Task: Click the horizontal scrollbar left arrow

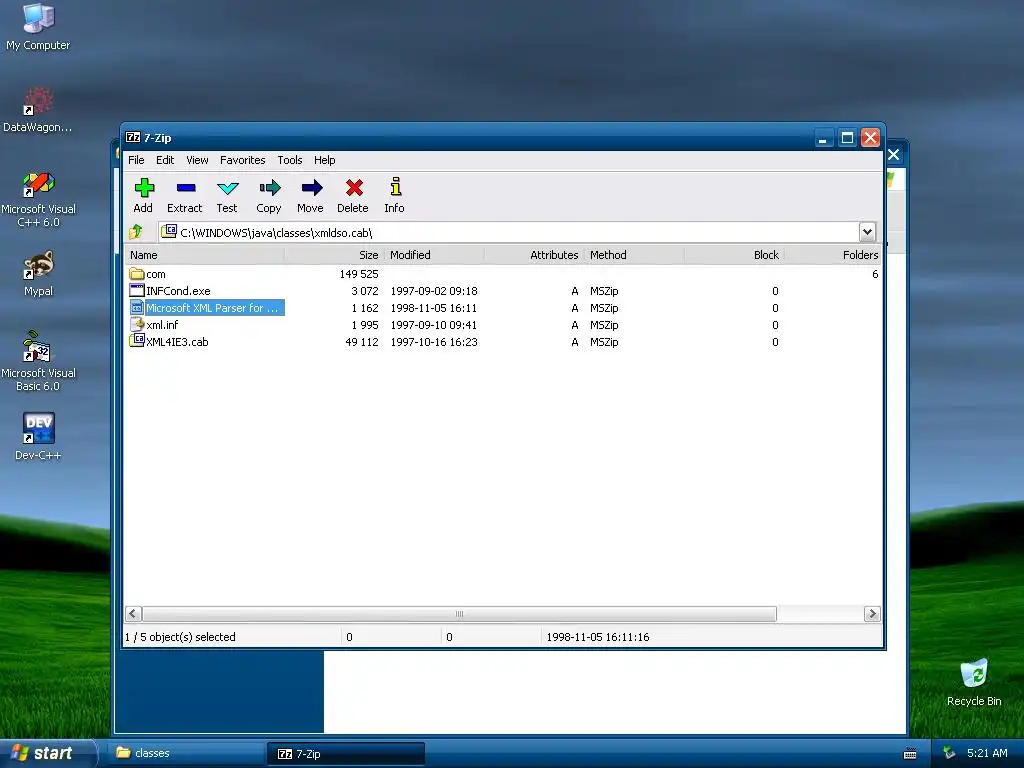Action: 133,614
